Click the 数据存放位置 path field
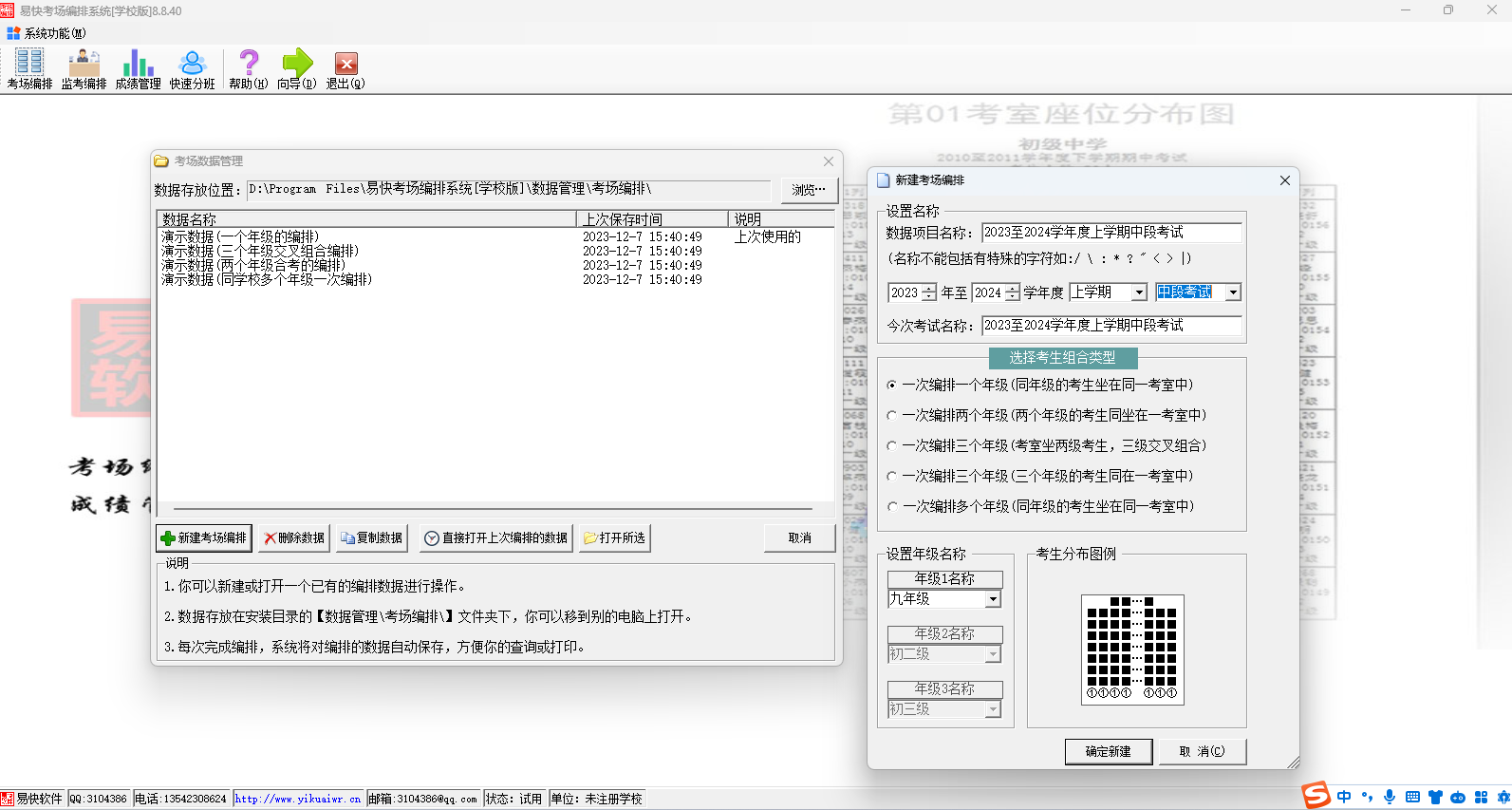This screenshot has width=1512, height=810. tap(509, 190)
